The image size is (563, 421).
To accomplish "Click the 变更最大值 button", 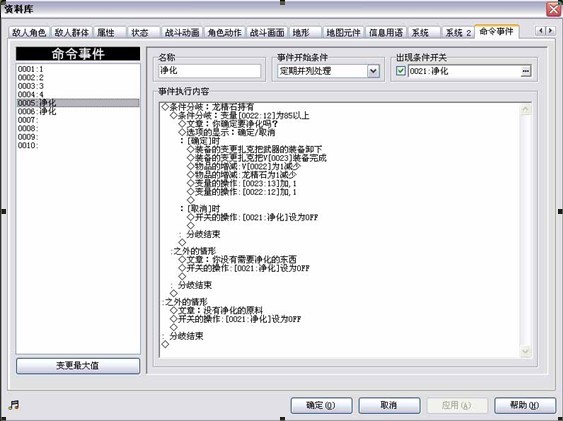I will [x=78, y=366].
